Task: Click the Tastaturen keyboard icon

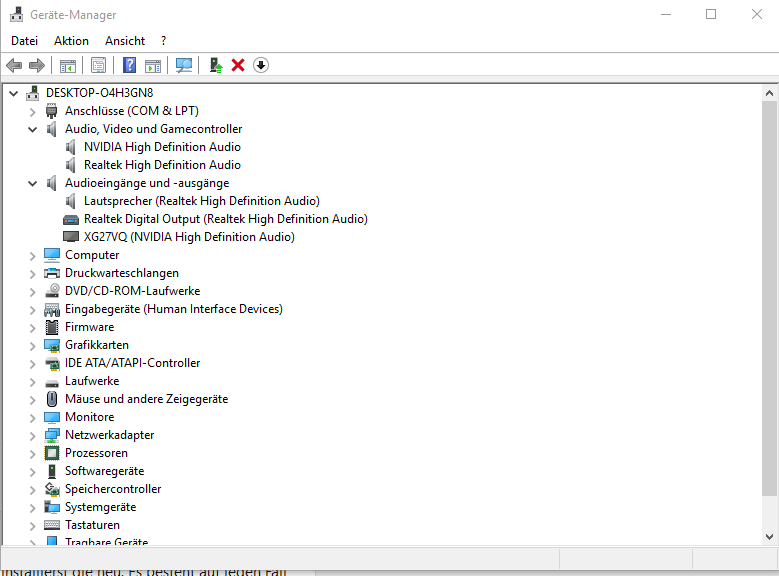Action: coord(52,525)
